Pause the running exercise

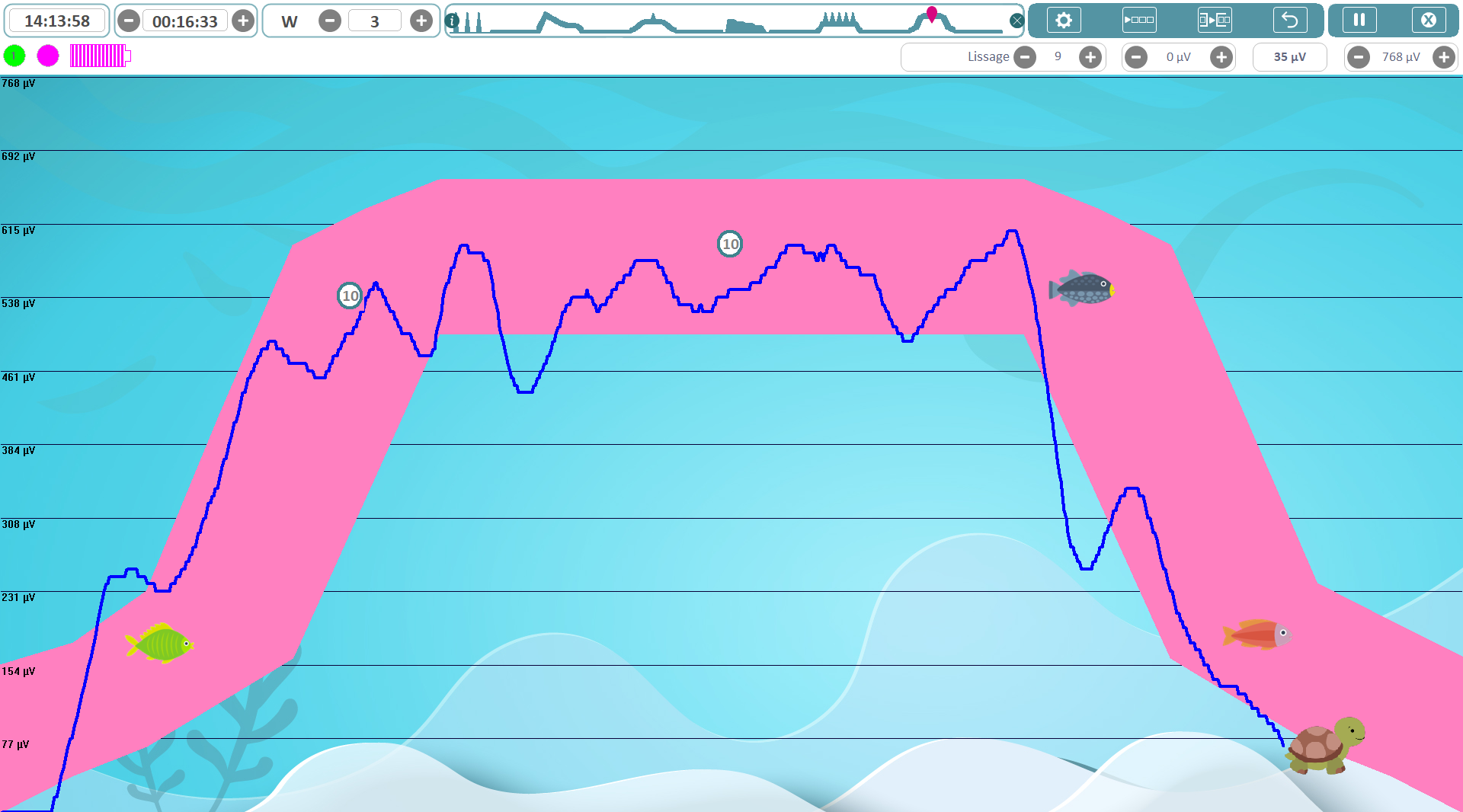[x=1359, y=21]
